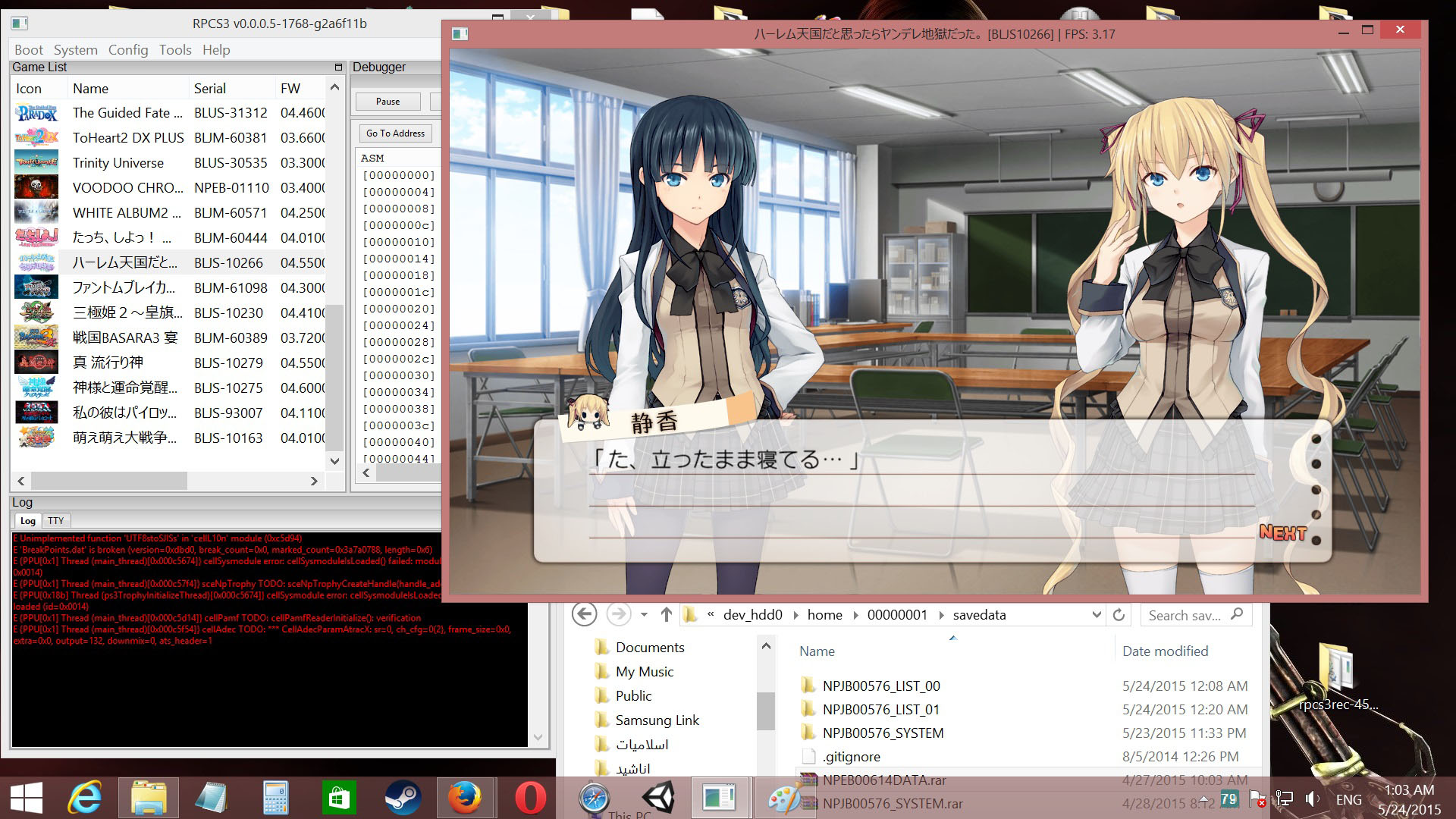The width and height of the screenshot is (1456, 819).
Task: Sort game list by FW column
Action: click(x=300, y=88)
